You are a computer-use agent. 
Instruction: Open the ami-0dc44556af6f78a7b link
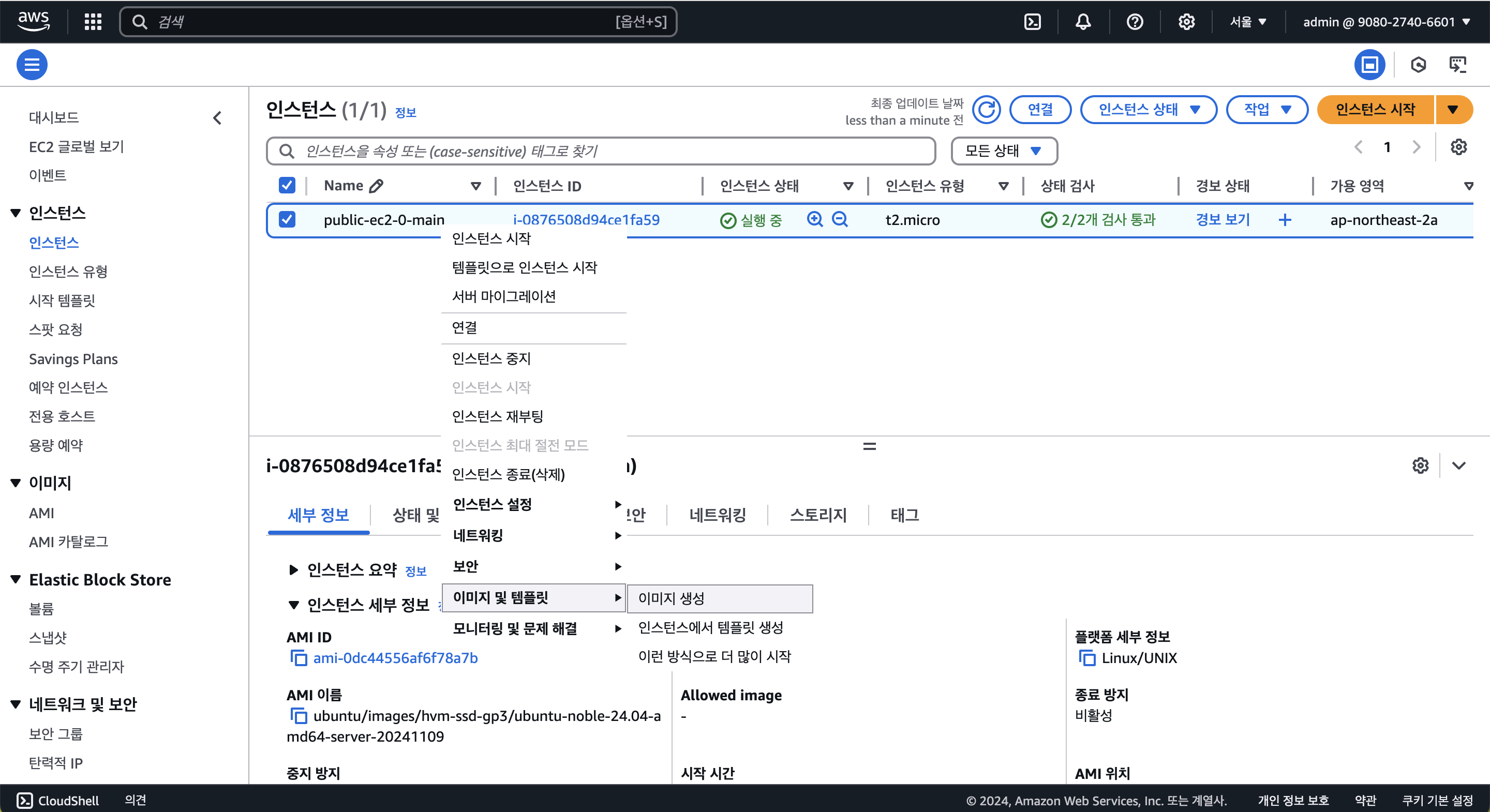tap(395, 657)
